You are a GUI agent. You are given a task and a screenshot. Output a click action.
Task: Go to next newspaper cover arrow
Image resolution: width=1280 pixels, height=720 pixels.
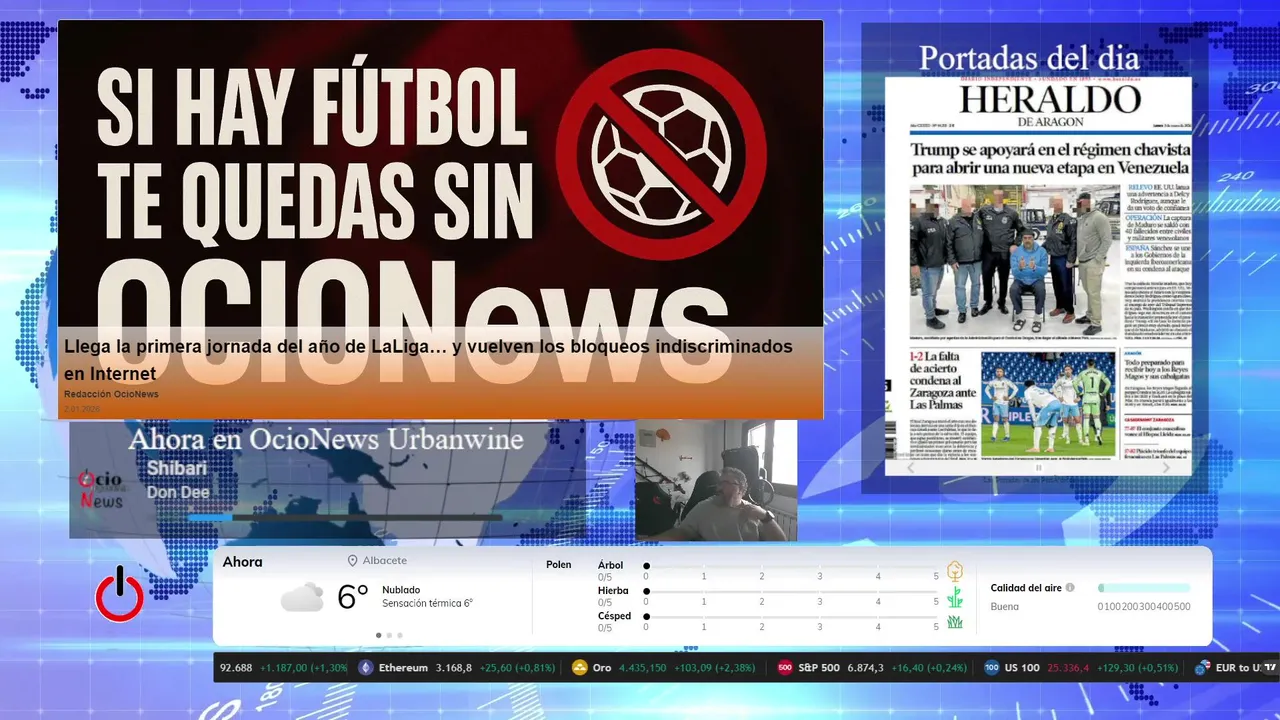(1166, 467)
